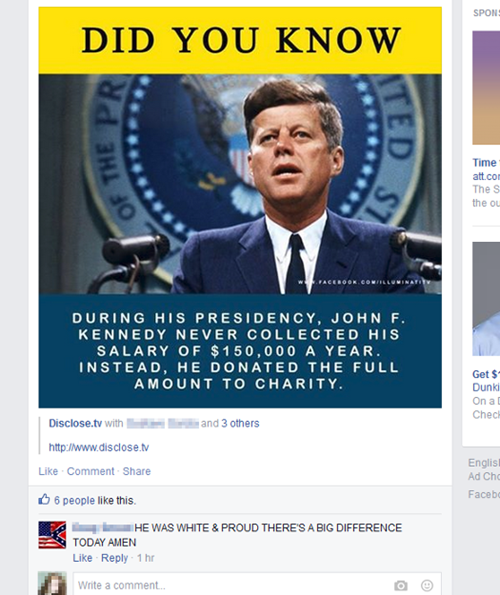Reply to the commenter's comment

[114, 558]
